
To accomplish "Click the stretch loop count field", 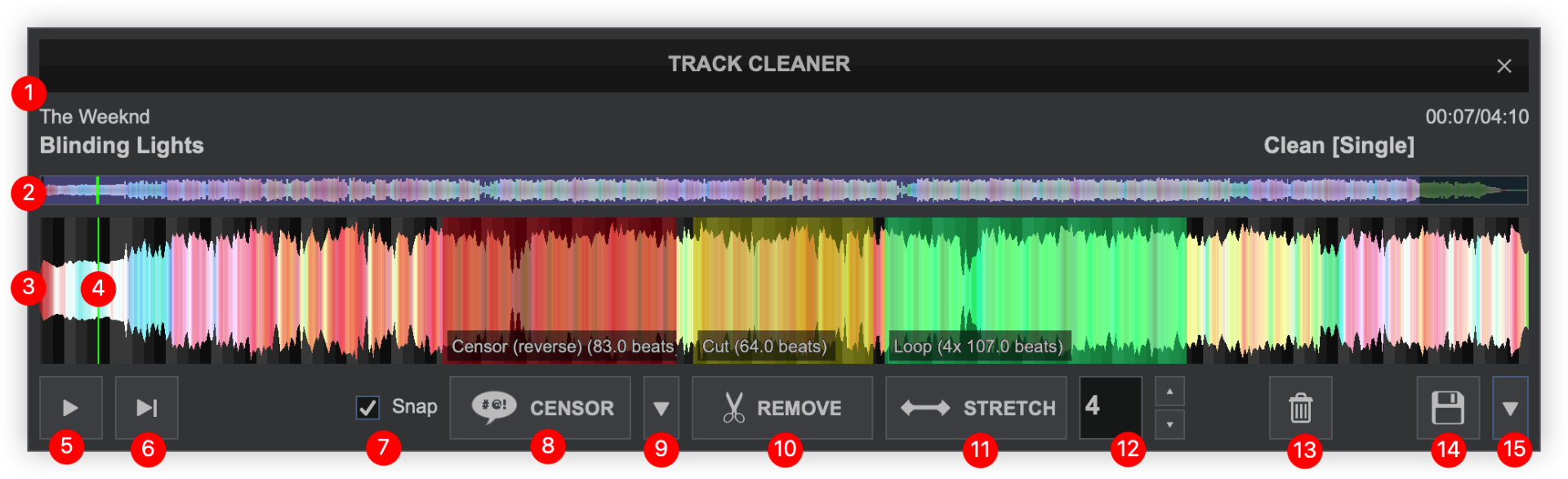I will click(x=1110, y=407).
